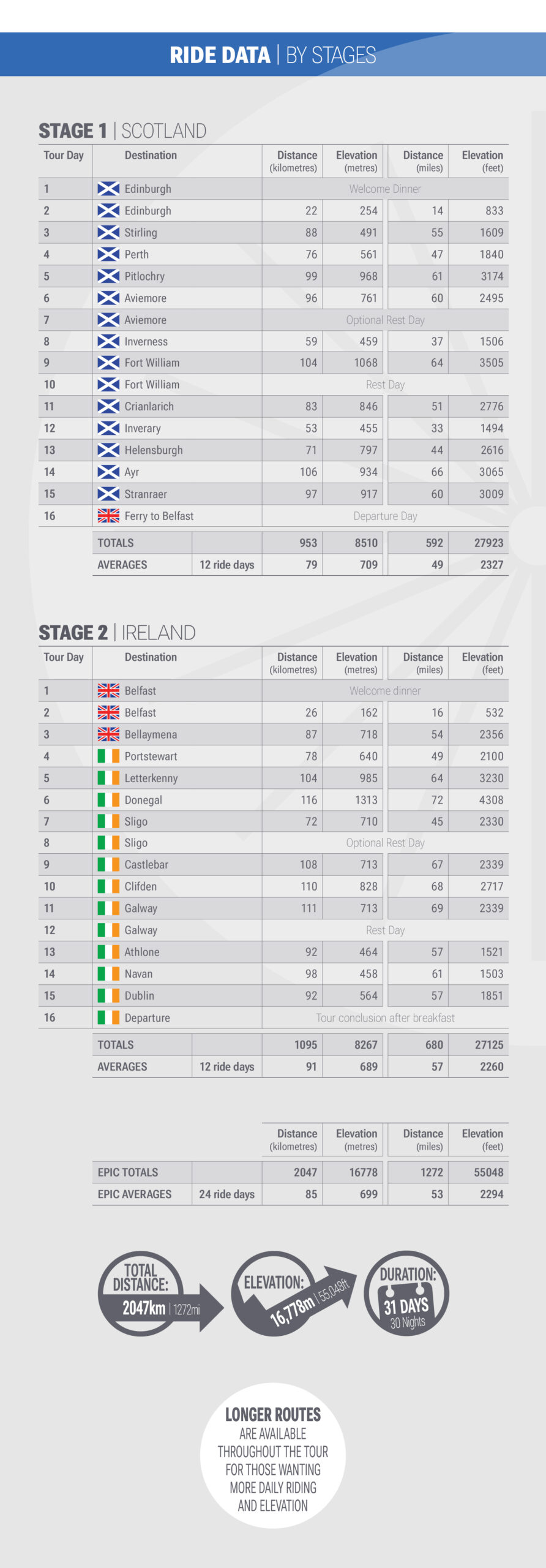Click the Scottish flag next to Pitlochry
546x1568 pixels.
pos(108,276)
